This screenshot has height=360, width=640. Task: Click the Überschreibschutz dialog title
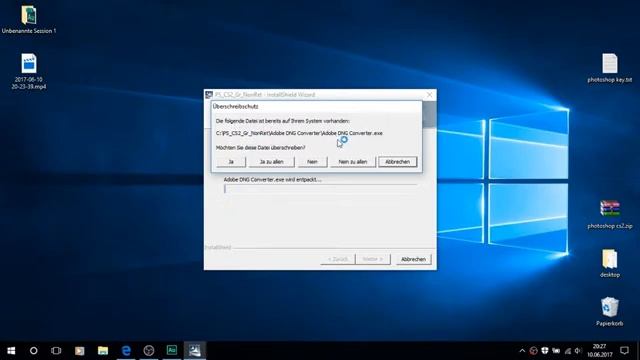[x=236, y=107]
